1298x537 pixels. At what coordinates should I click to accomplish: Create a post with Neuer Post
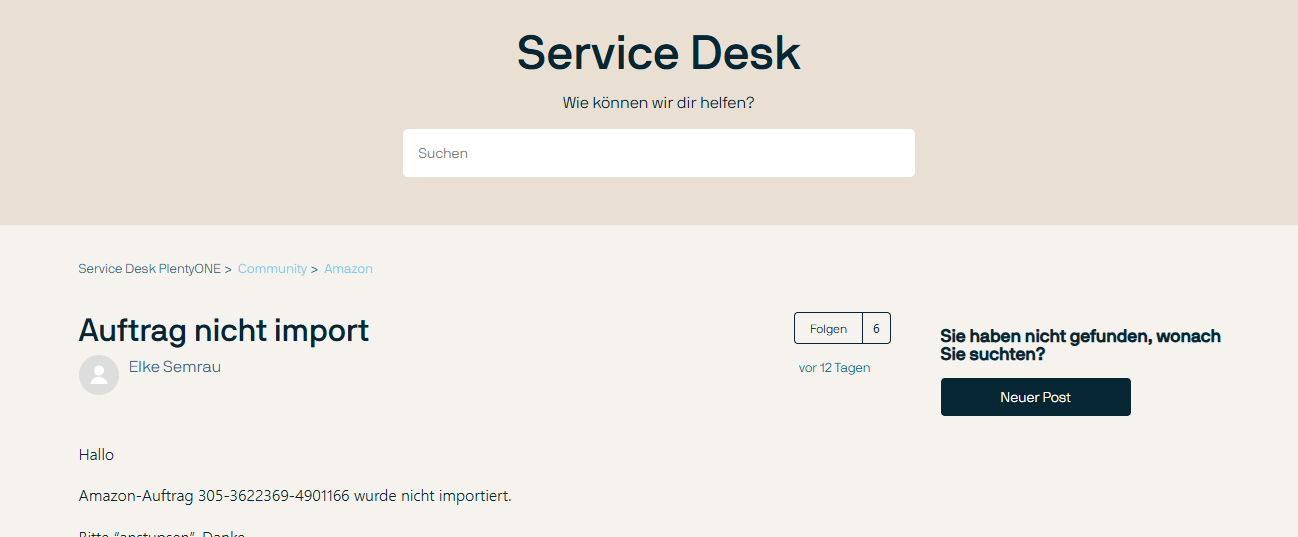pyautogui.click(x=1035, y=397)
